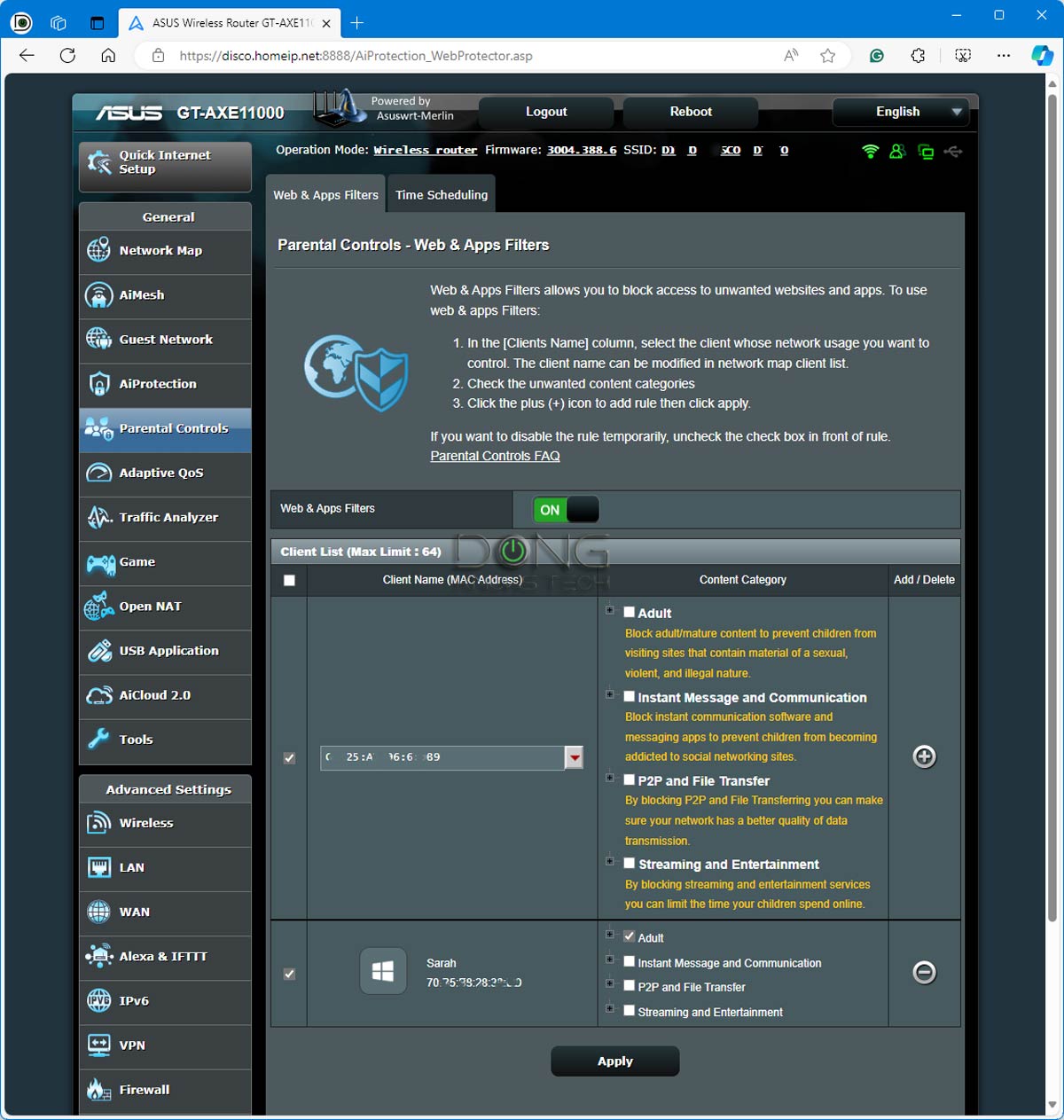
Task: Click the connected clients status icon
Action: (897, 152)
